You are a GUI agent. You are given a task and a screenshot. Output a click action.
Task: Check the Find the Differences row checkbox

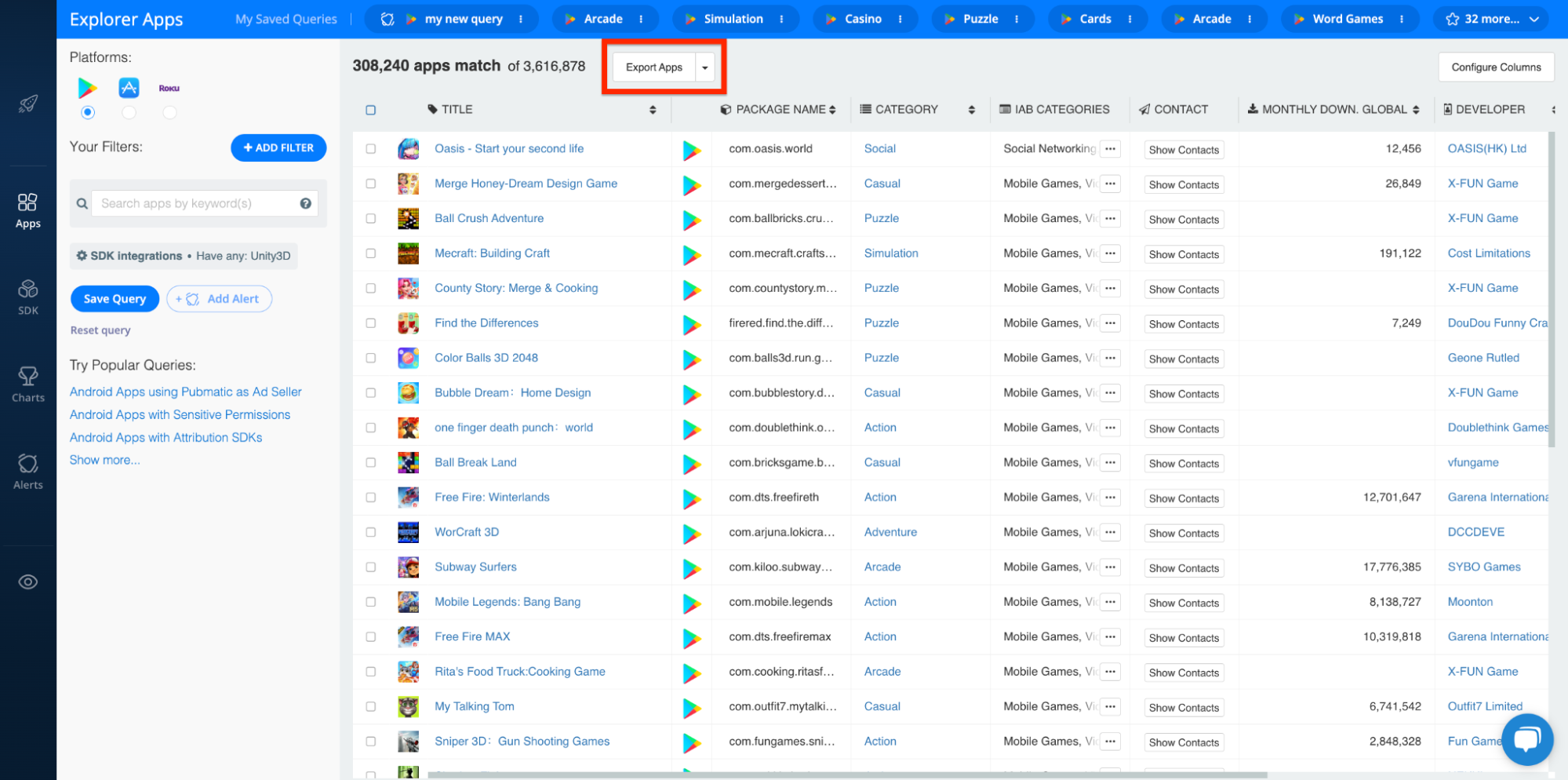tap(371, 323)
